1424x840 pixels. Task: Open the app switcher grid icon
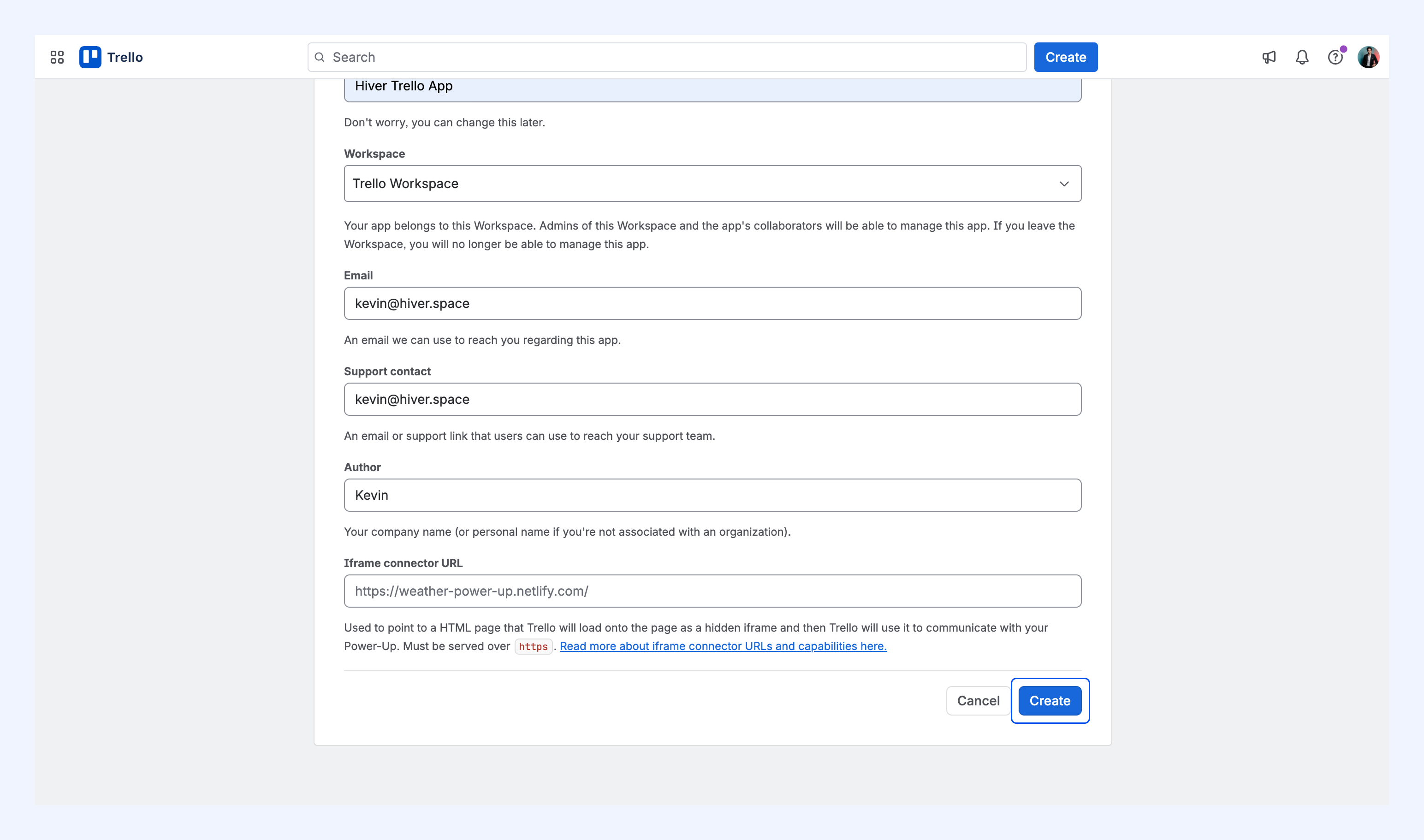pyautogui.click(x=57, y=57)
